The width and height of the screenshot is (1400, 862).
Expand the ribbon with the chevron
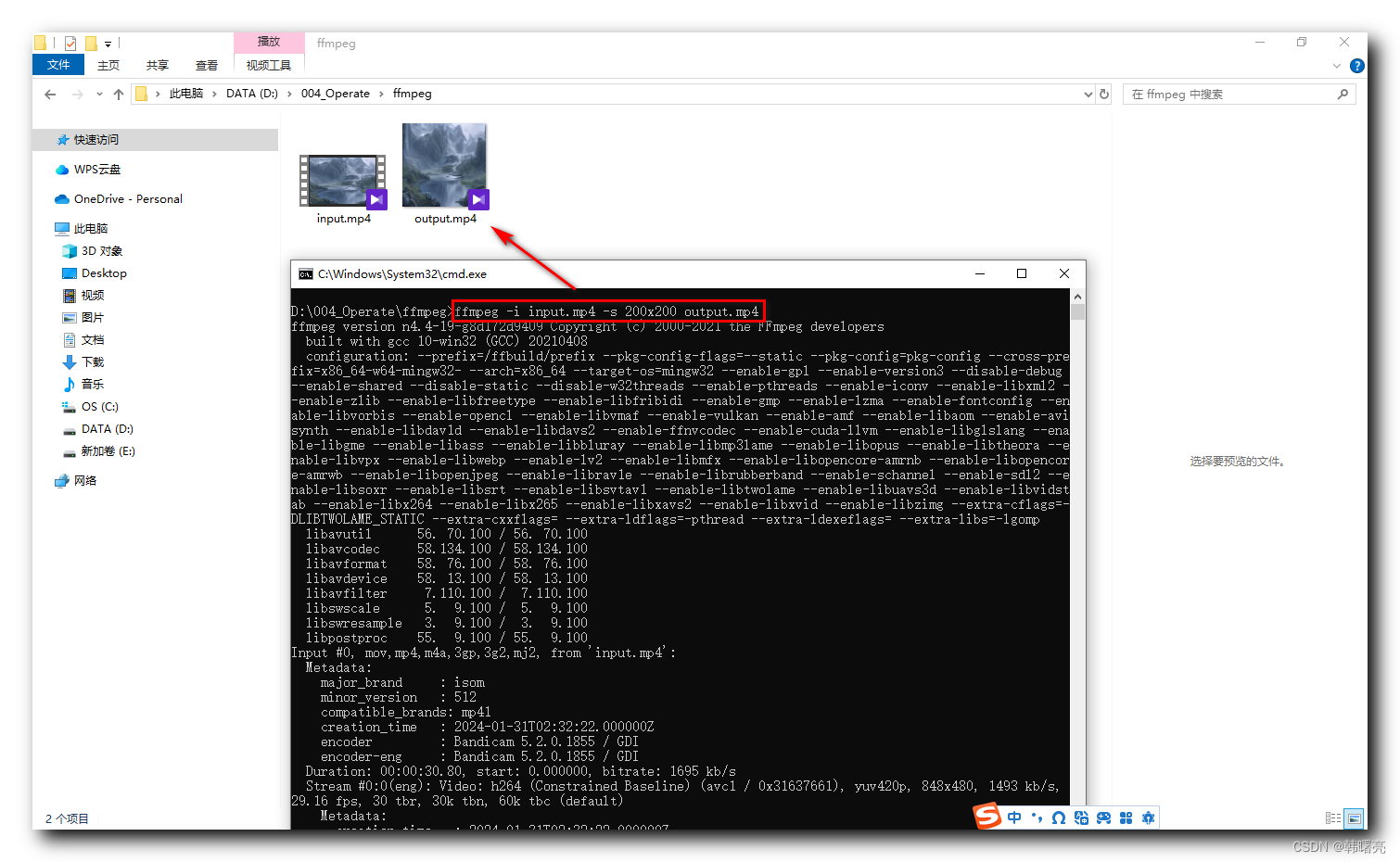[x=1337, y=66]
